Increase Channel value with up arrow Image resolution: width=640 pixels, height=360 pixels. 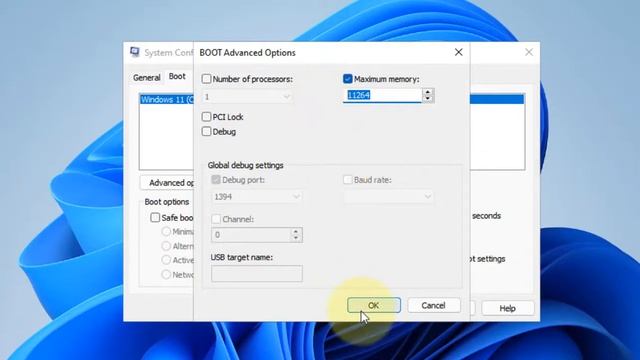[296, 231]
